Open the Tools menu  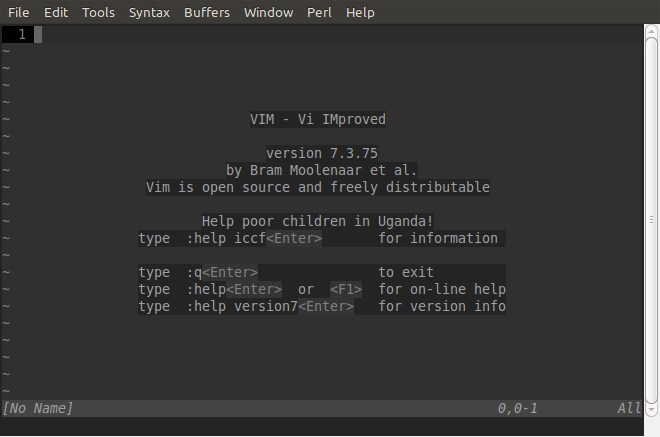click(98, 13)
